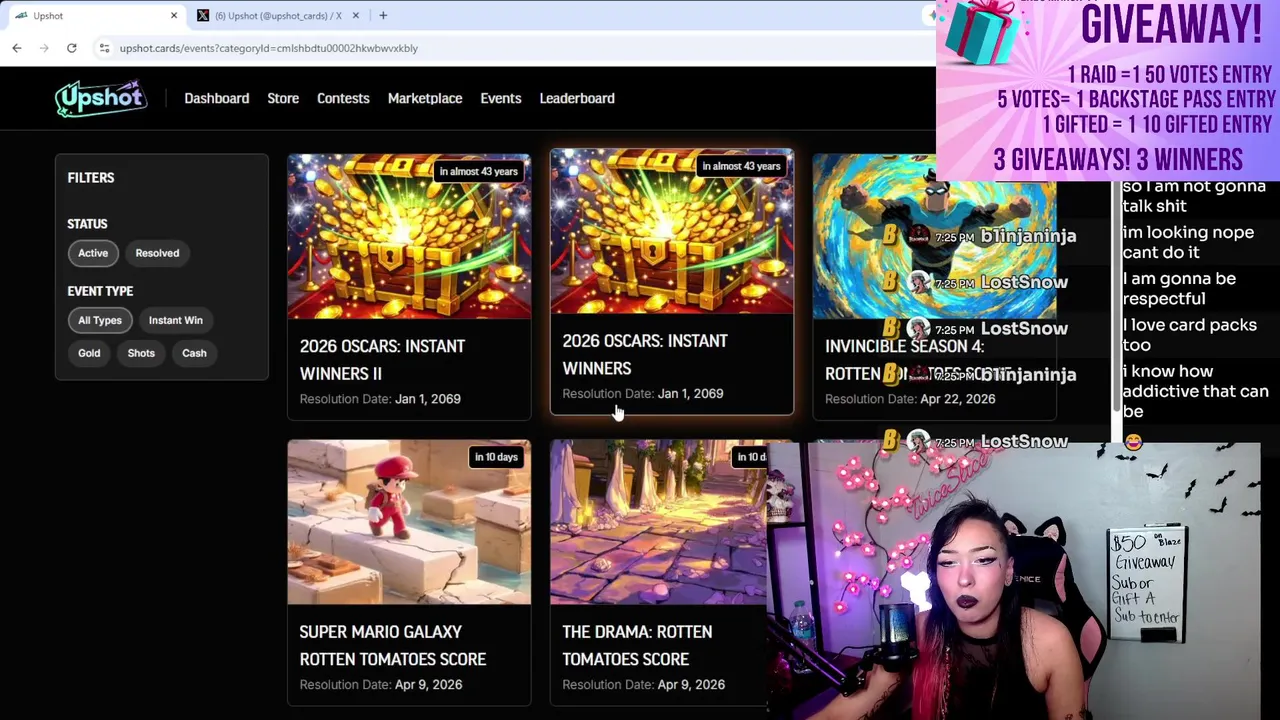Click the 'in 10 days' badge on Super Mario card

[x=496, y=457]
